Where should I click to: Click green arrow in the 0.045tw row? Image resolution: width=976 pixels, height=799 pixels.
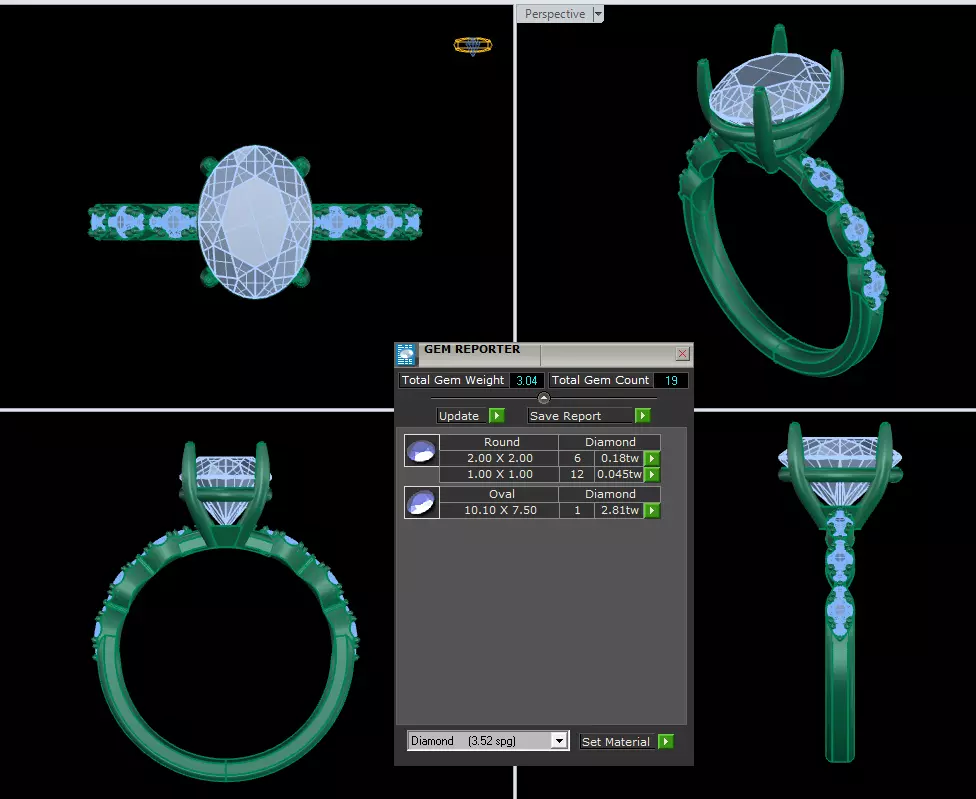652,475
